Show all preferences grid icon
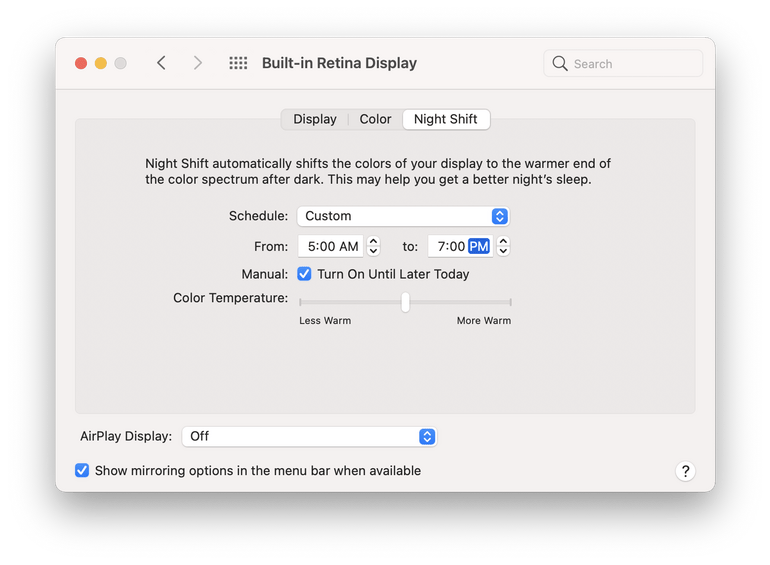Screen dimensions: 770x565 click(x=238, y=63)
